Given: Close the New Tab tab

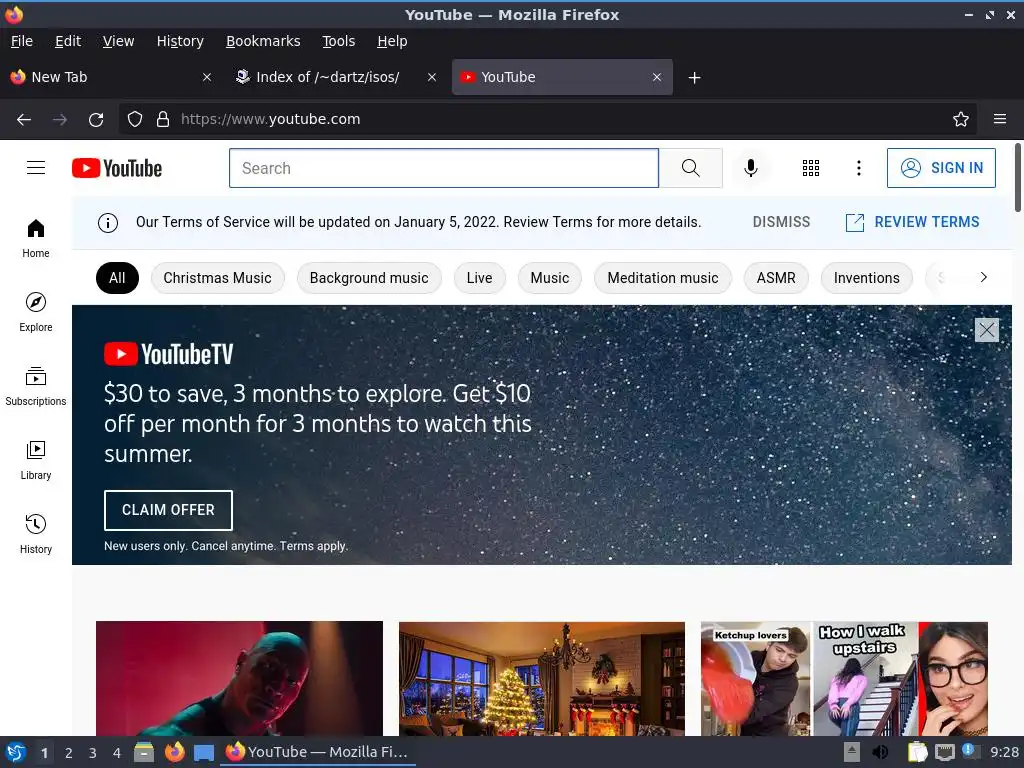Looking at the screenshot, I should pyautogui.click(x=207, y=77).
